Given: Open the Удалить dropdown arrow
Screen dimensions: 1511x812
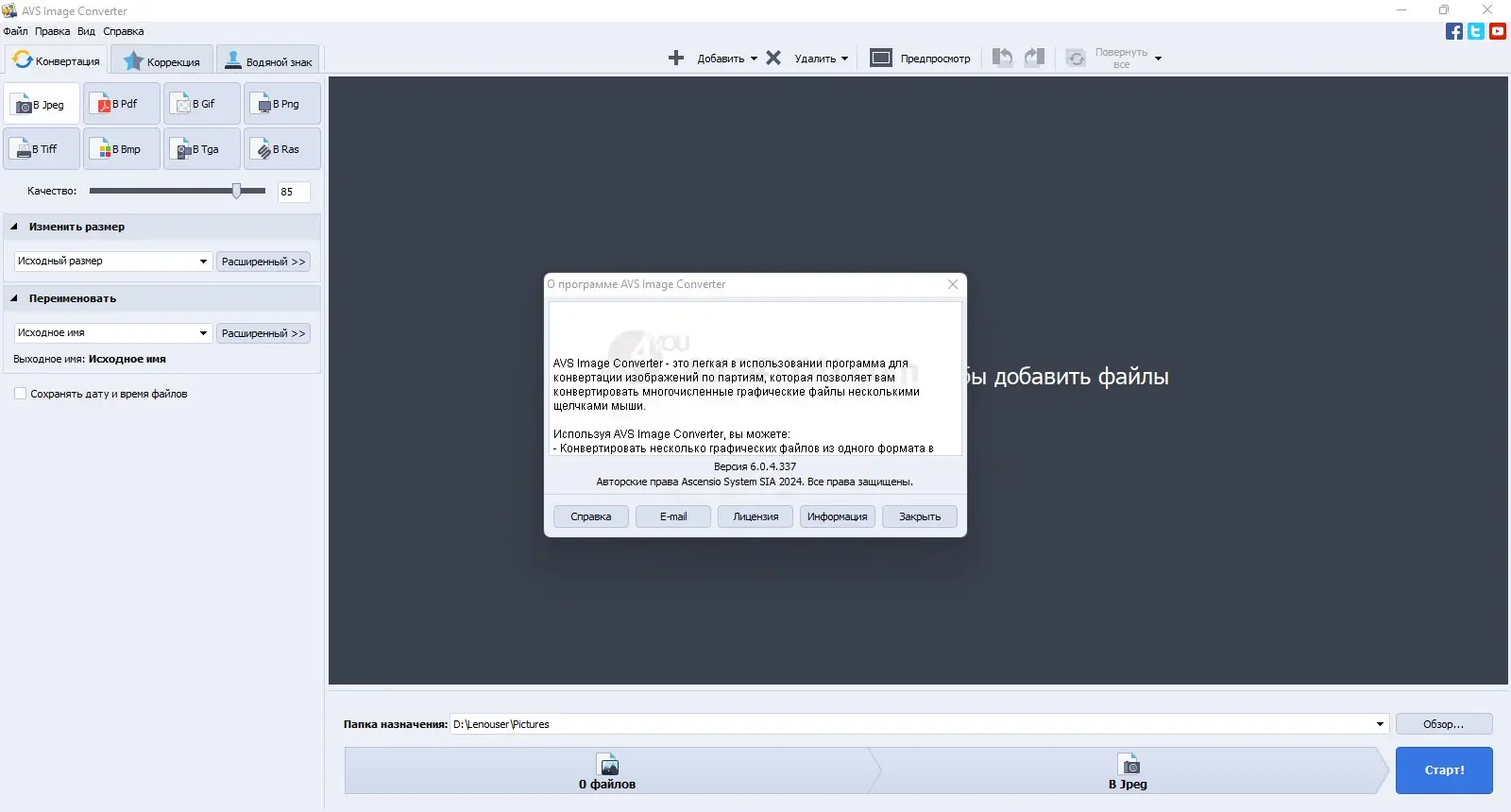Looking at the screenshot, I should pos(844,59).
